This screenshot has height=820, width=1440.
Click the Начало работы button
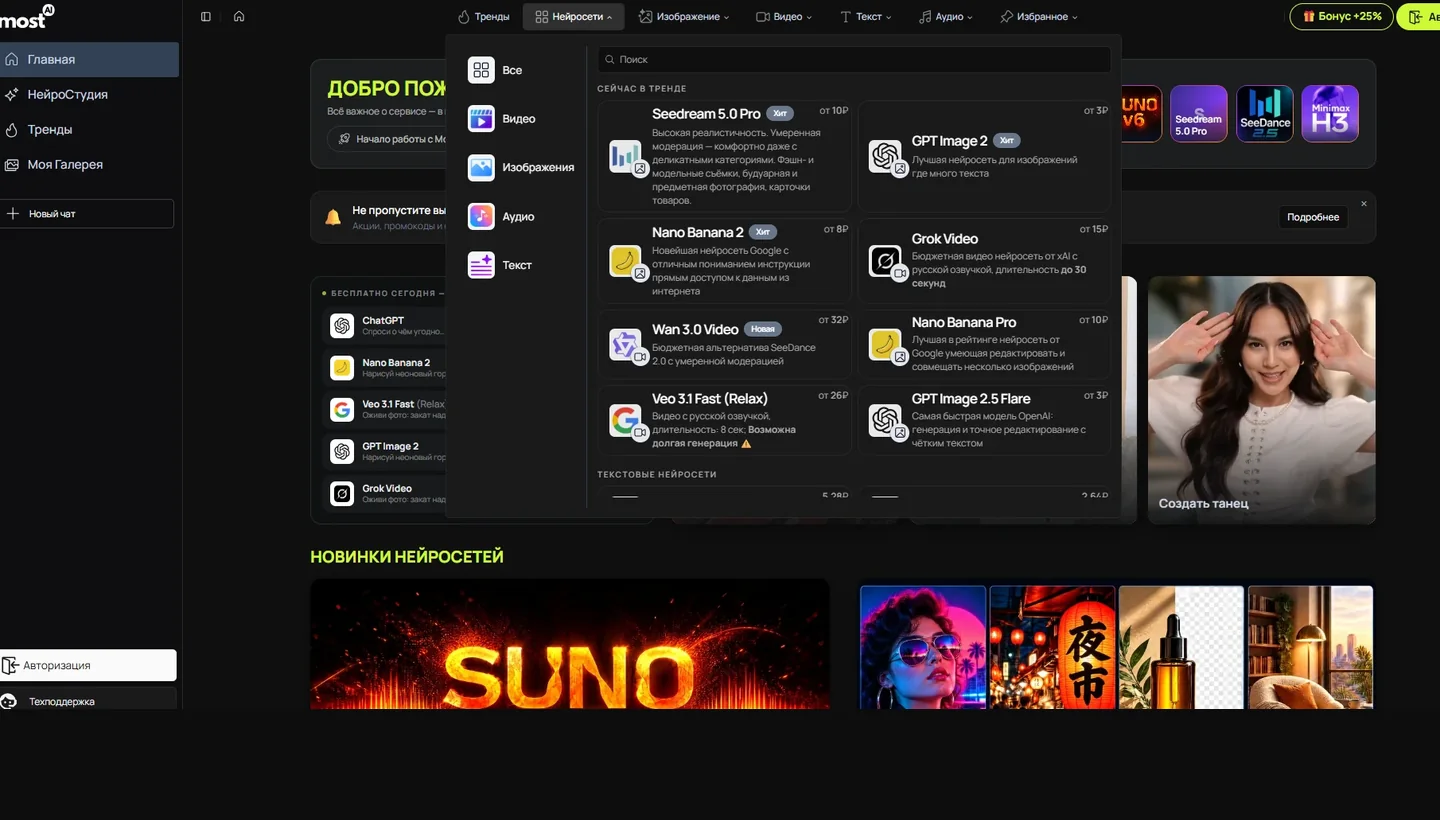tap(386, 139)
